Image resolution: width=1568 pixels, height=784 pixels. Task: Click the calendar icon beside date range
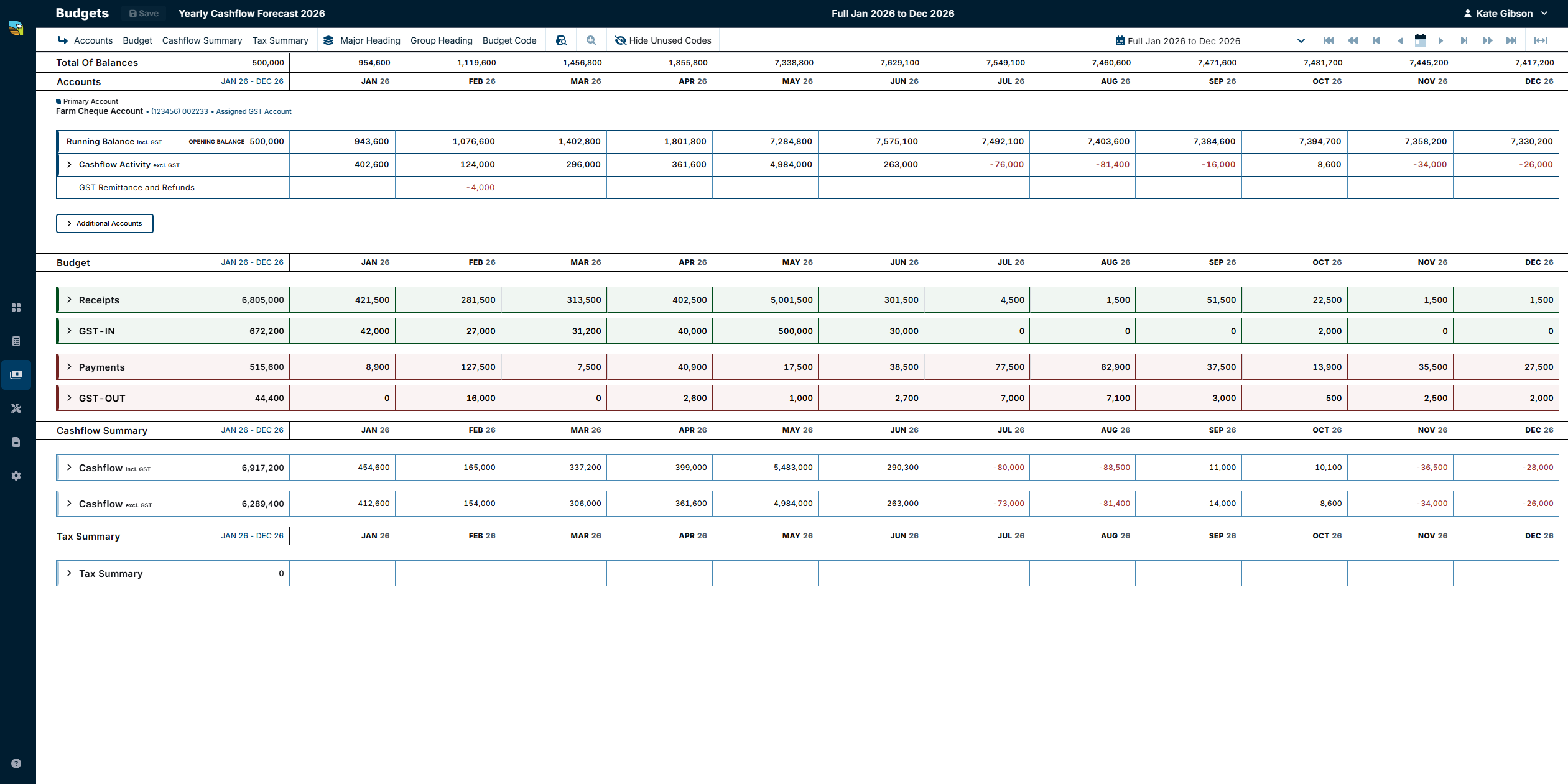point(1120,40)
